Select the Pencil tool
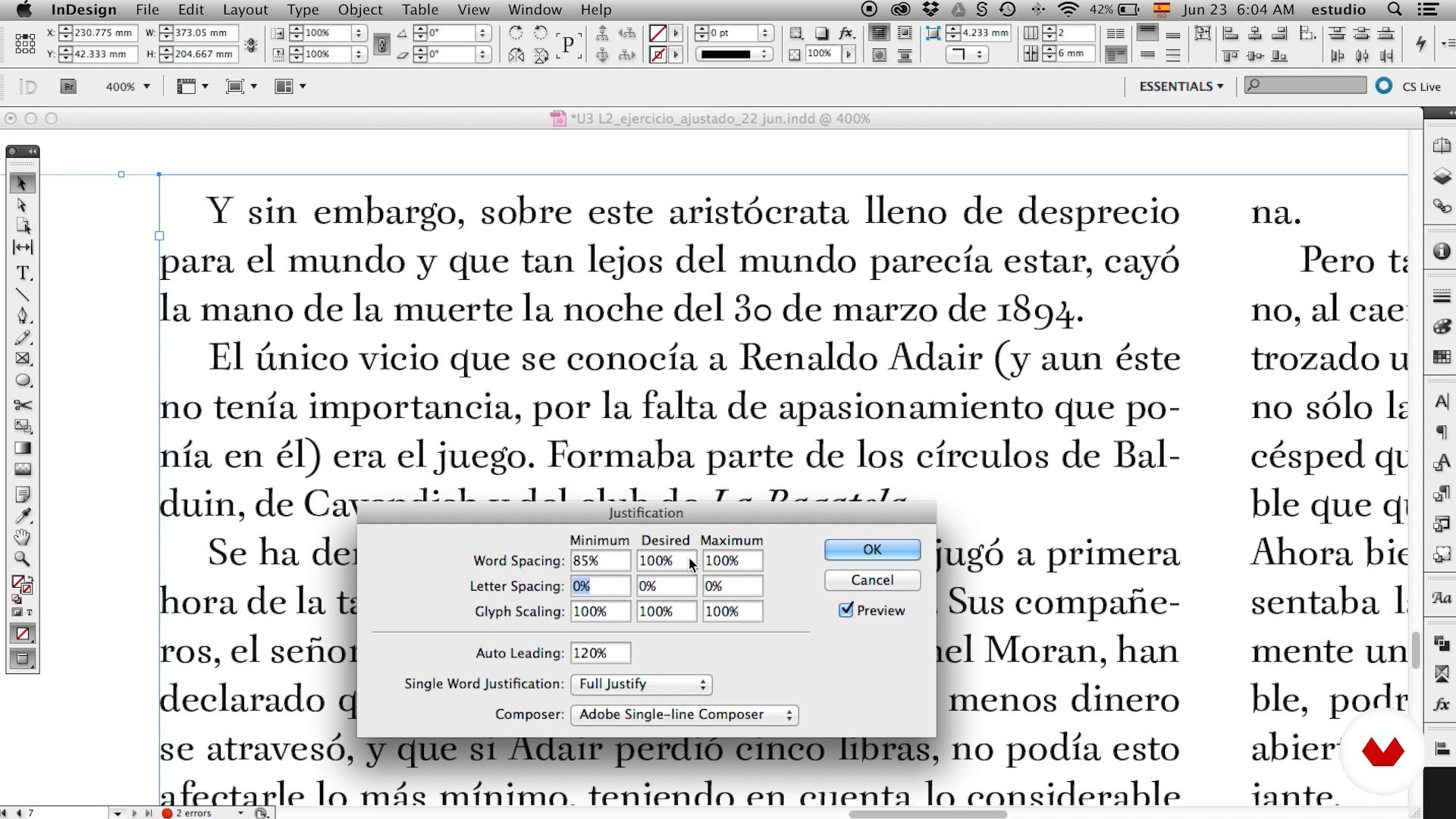 point(23,337)
